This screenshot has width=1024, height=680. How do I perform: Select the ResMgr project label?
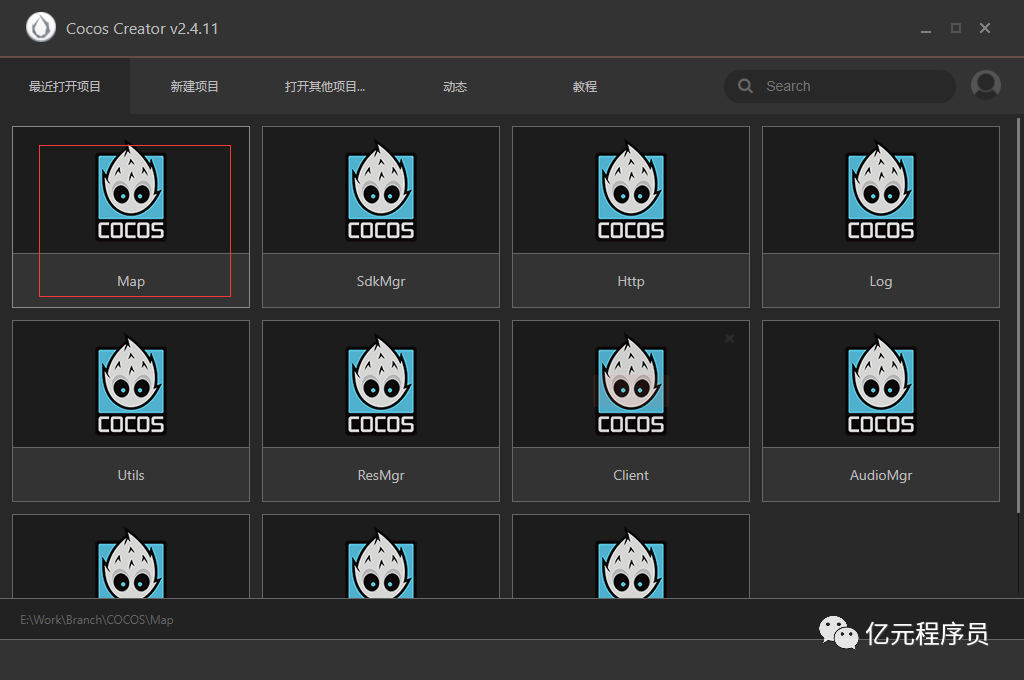[381, 476]
